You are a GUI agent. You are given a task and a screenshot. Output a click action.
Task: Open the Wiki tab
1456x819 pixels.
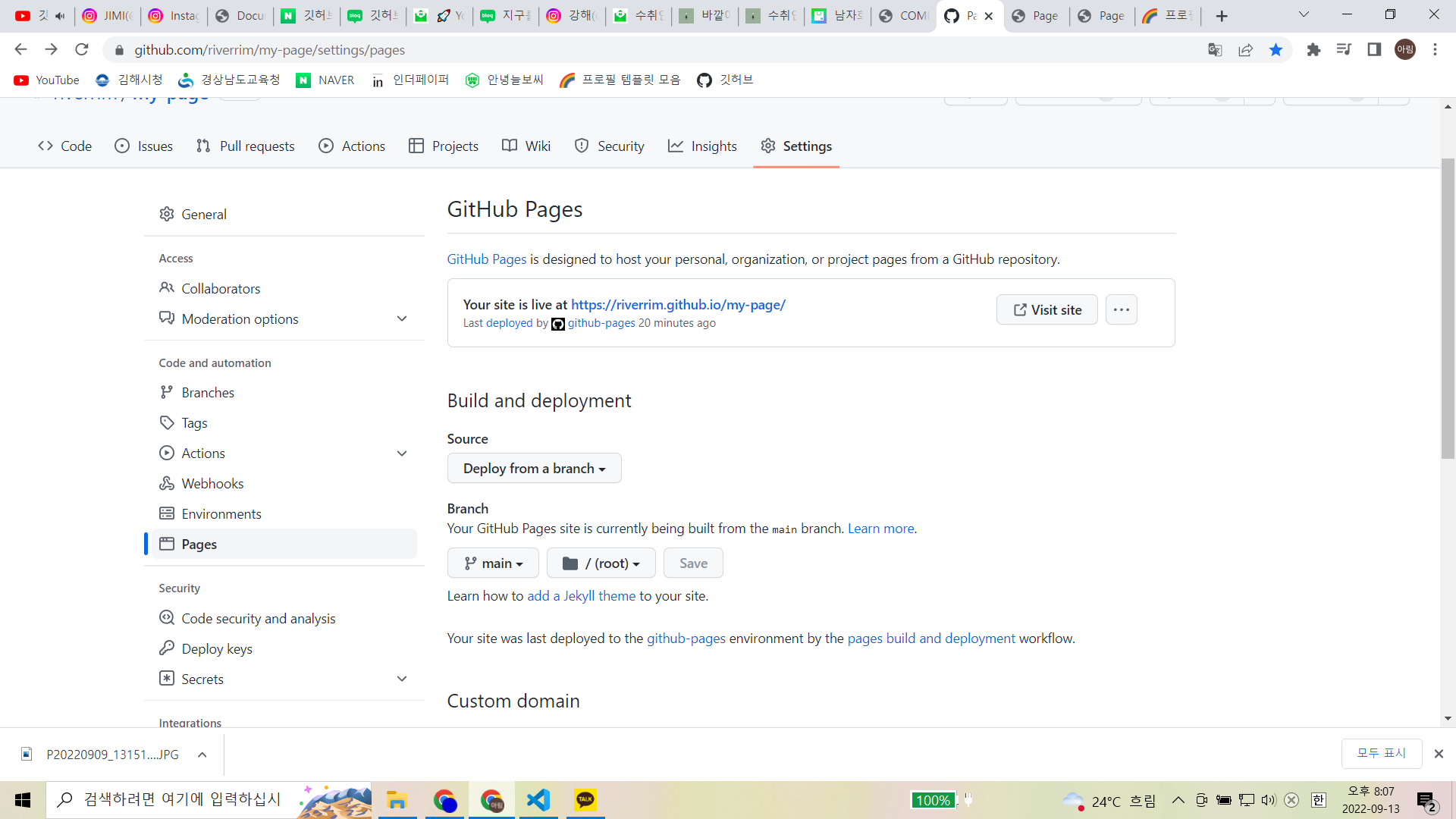pos(526,146)
